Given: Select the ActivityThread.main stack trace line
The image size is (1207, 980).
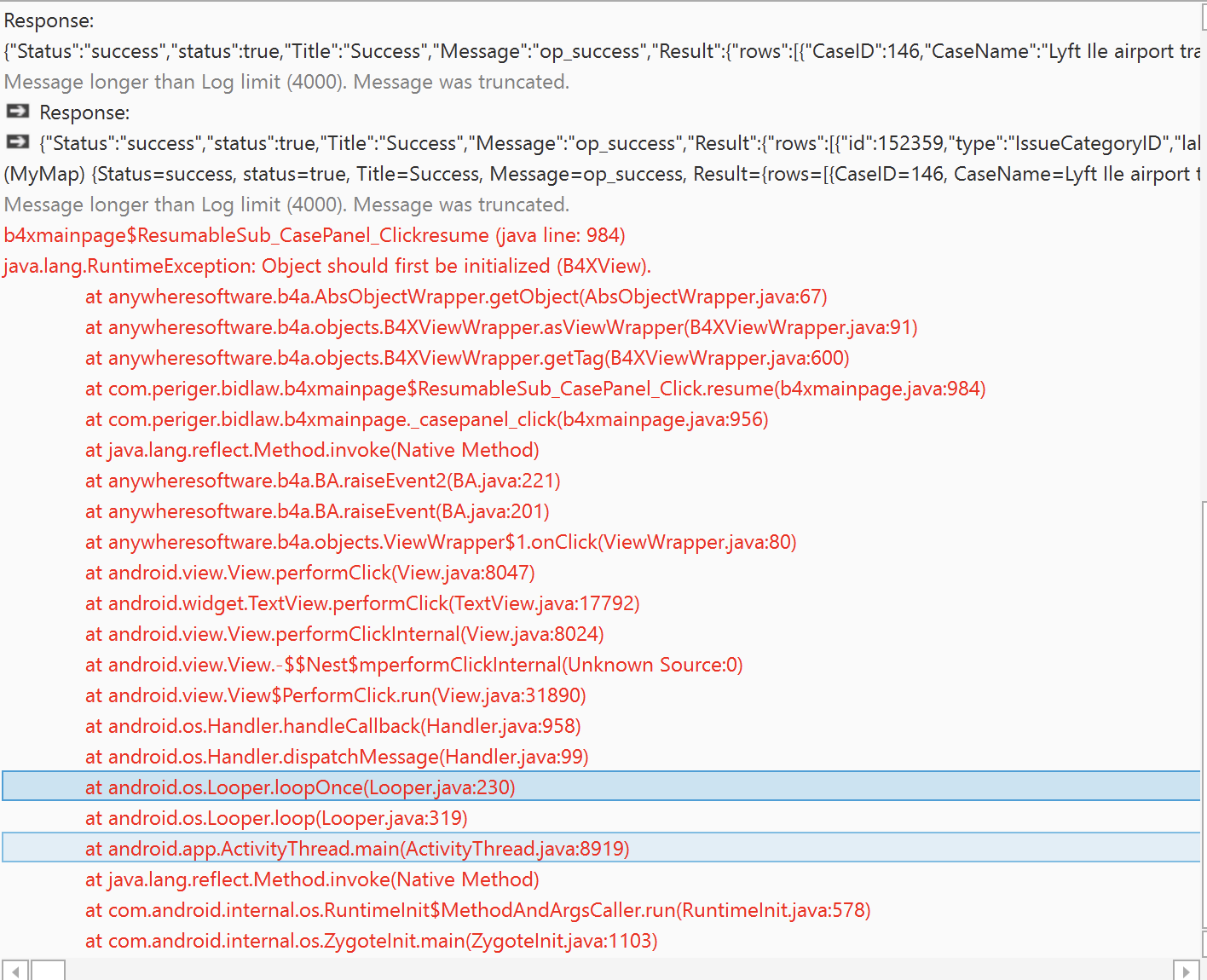Looking at the screenshot, I should click(x=602, y=848).
